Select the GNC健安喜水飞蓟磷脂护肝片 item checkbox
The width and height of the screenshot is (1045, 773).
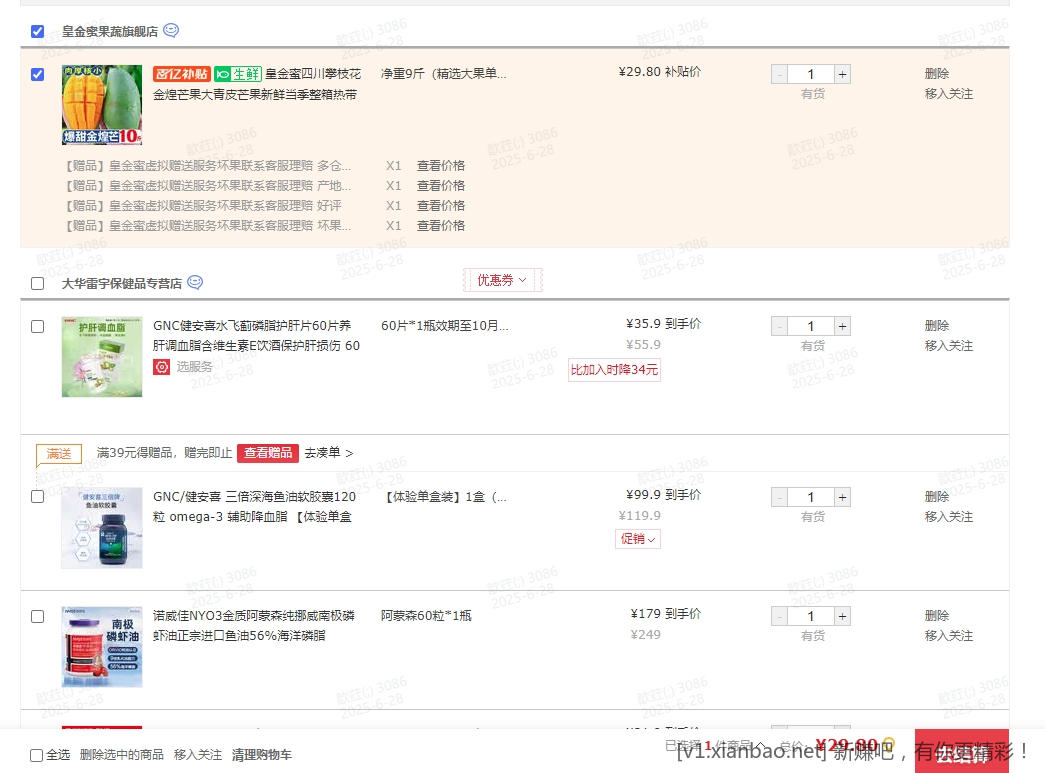[37, 327]
